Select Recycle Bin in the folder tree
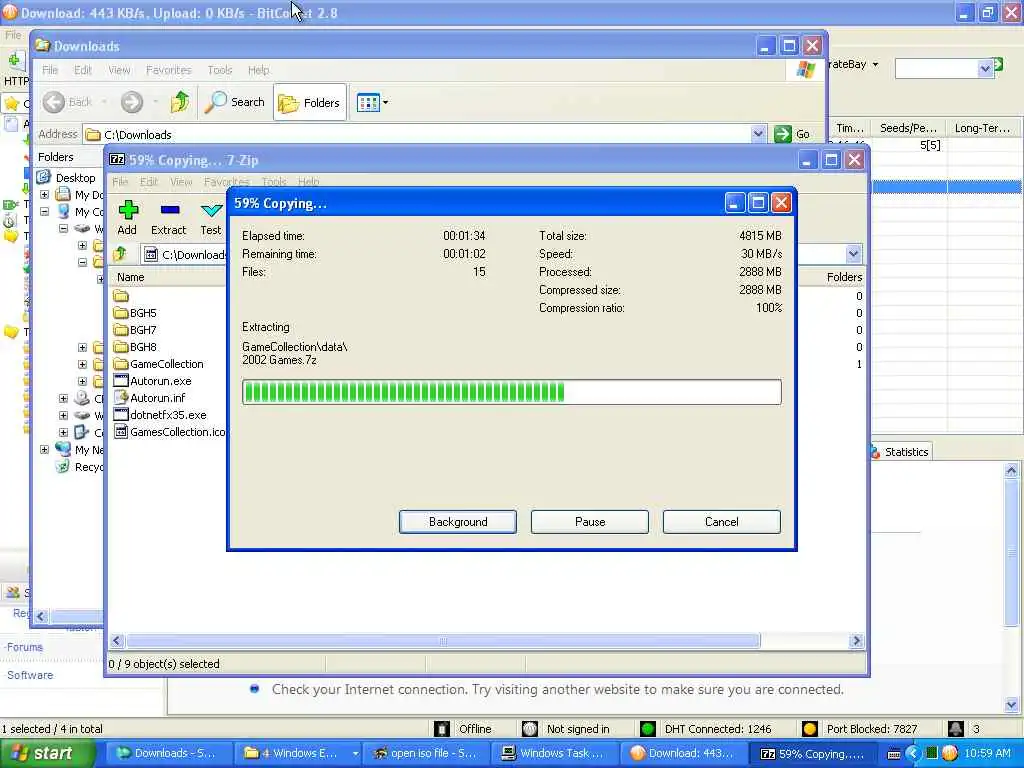The image size is (1024, 768). pos(79,466)
